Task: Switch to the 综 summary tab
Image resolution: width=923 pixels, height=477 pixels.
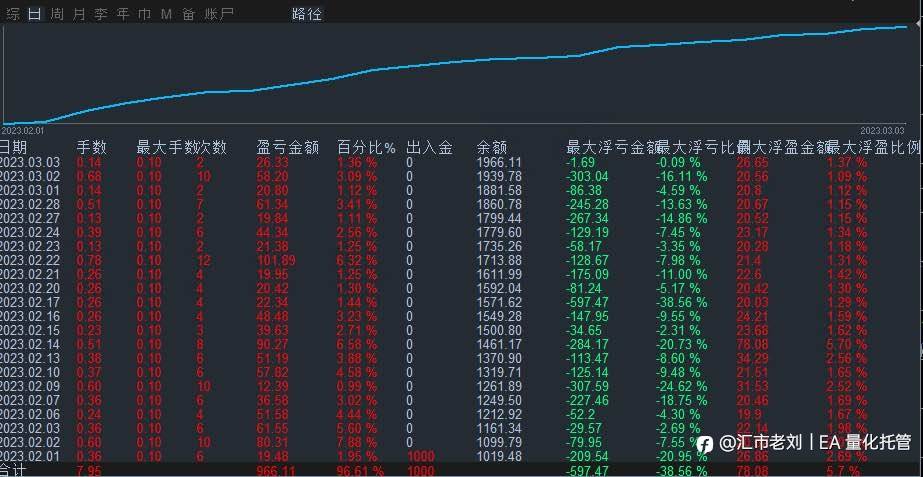Action: (13, 14)
